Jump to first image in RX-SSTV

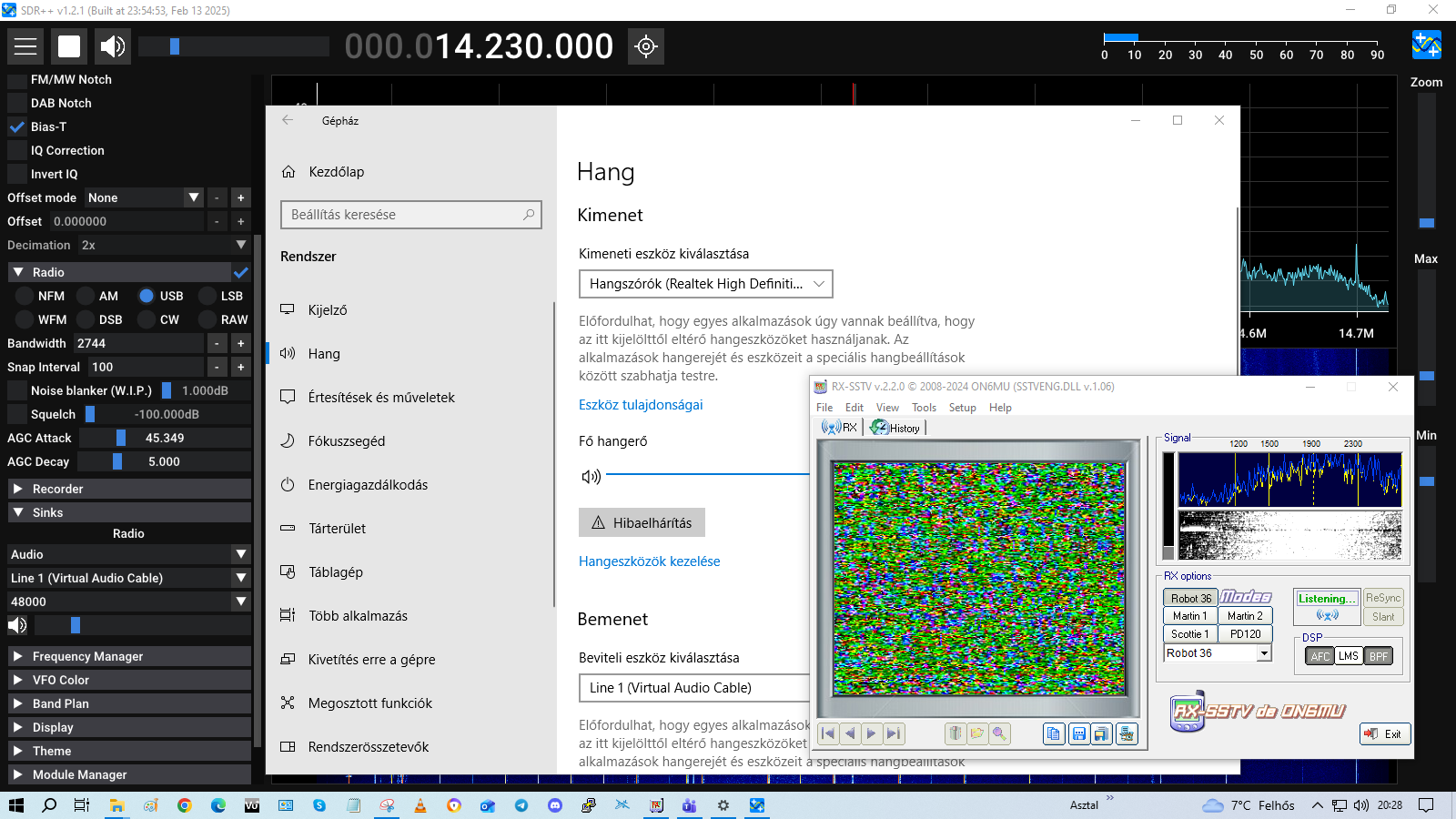[828, 733]
